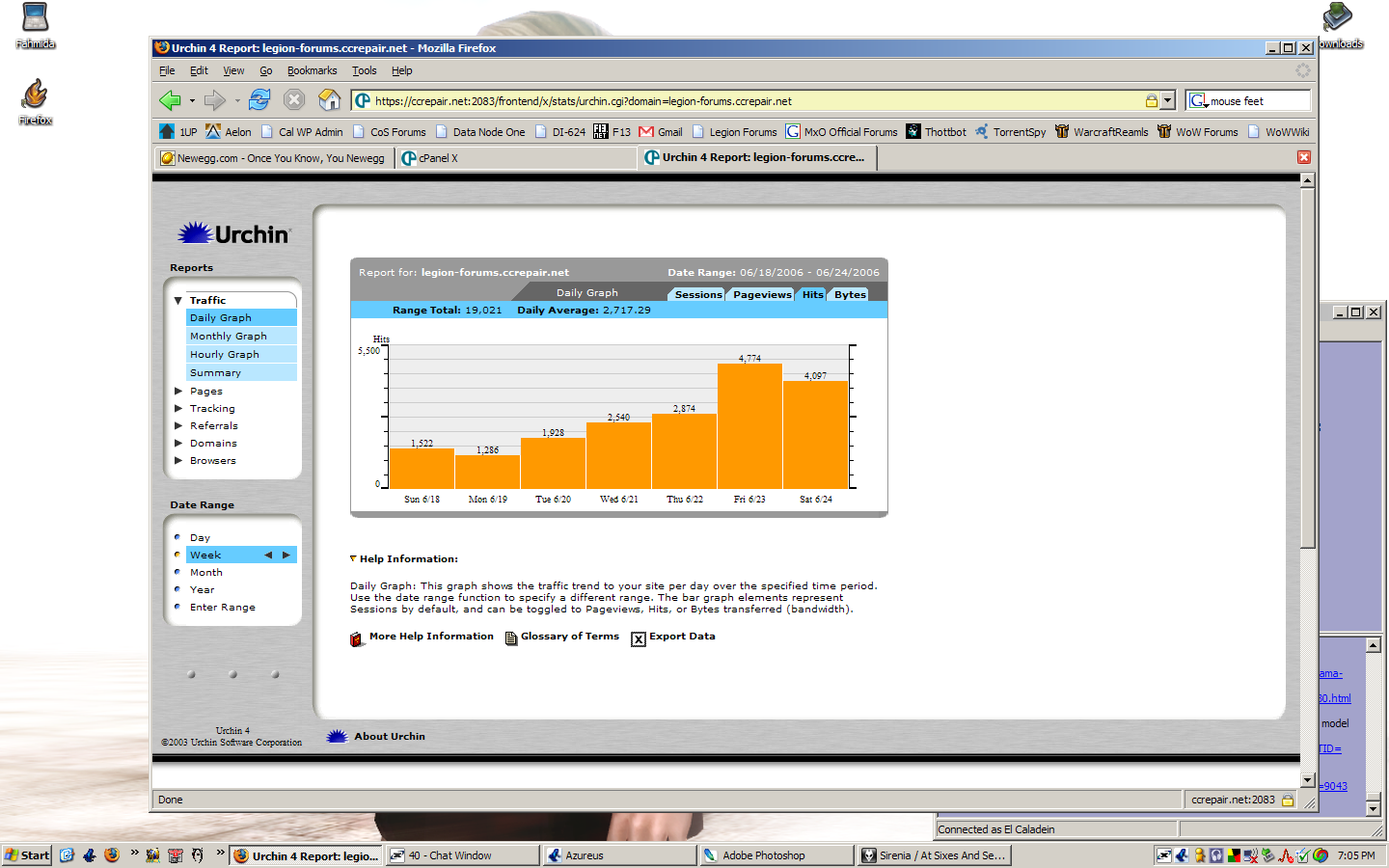Switch graph to Sessions tab
The height and width of the screenshot is (868, 1389).
pos(697,294)
